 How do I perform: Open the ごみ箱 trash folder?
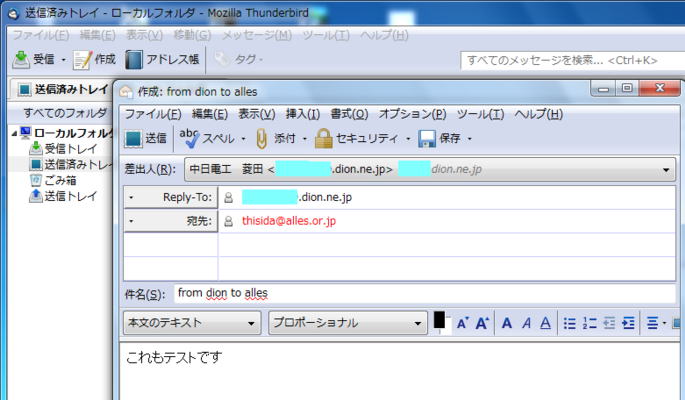pos(53,180)
